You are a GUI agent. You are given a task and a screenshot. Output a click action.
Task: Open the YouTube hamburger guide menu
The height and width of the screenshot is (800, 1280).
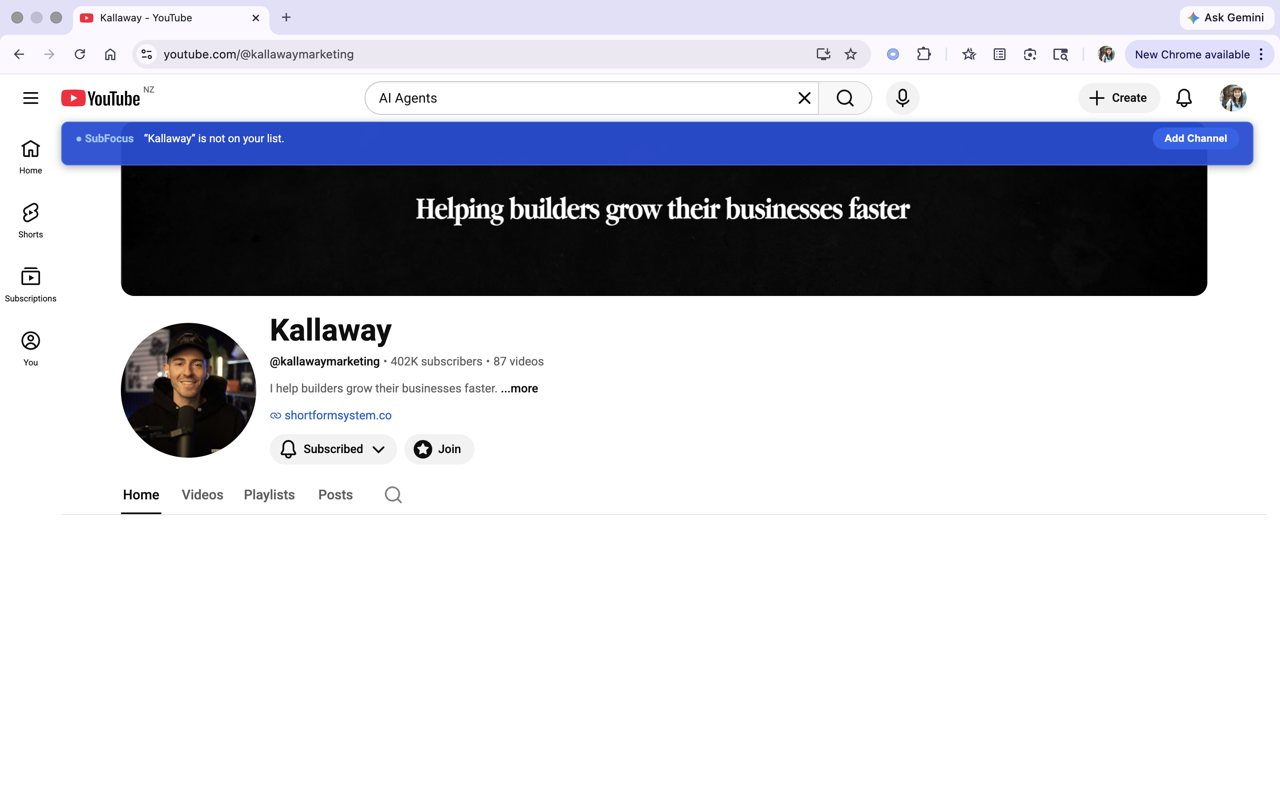[31, 98]
